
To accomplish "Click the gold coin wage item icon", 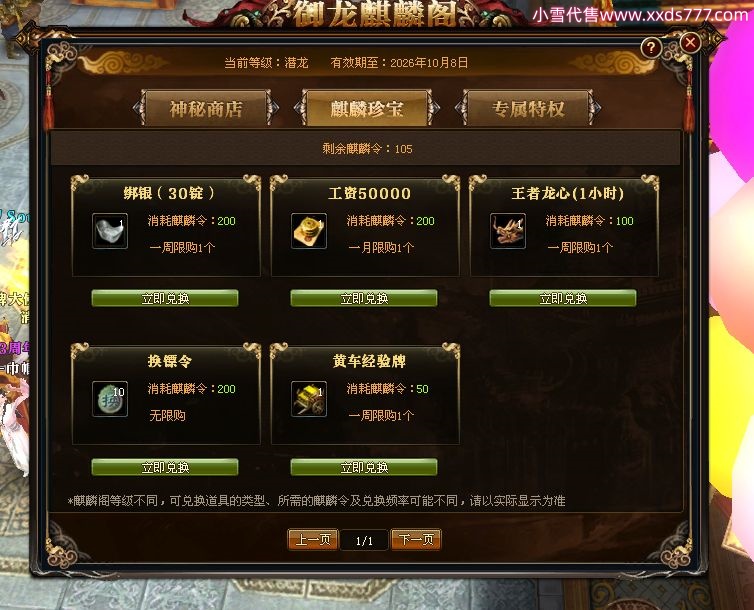I will [309, 231].
